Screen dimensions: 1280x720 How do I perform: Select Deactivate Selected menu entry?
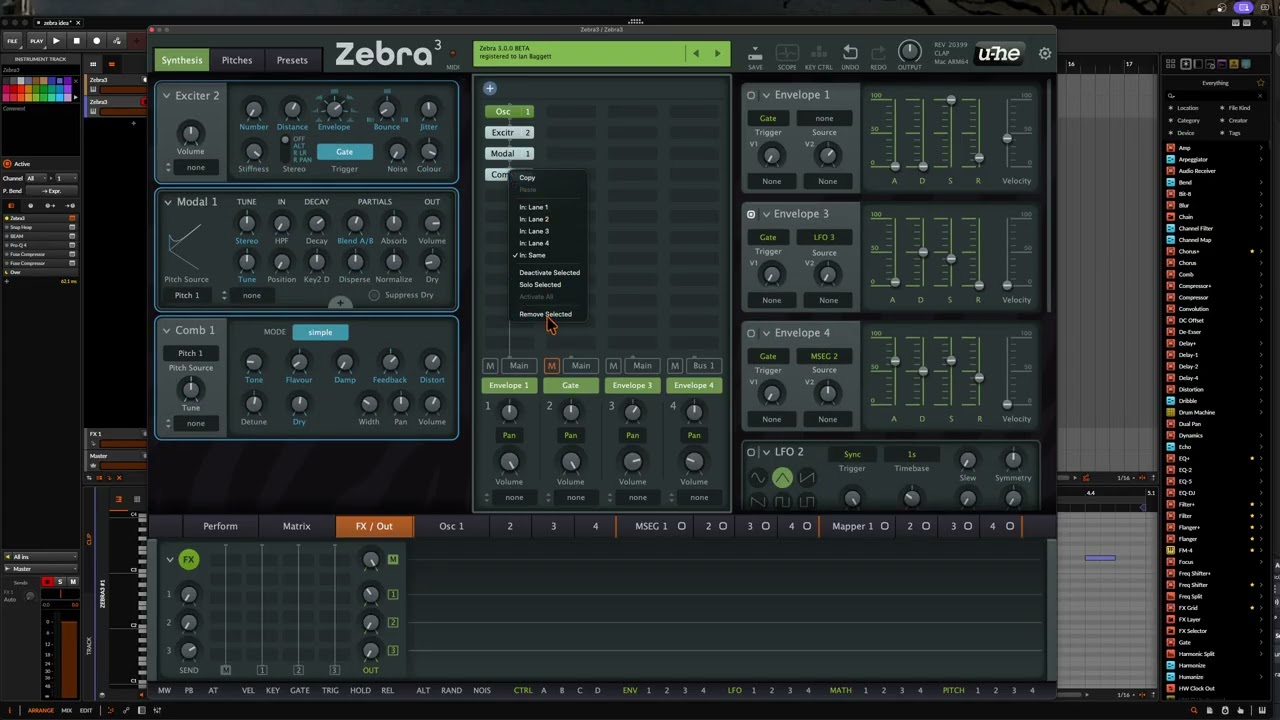click(x=549, y=272)
